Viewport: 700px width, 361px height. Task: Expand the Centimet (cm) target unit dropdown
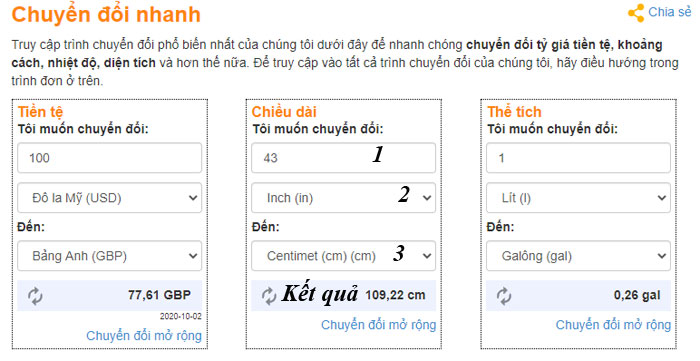(343, 256)
